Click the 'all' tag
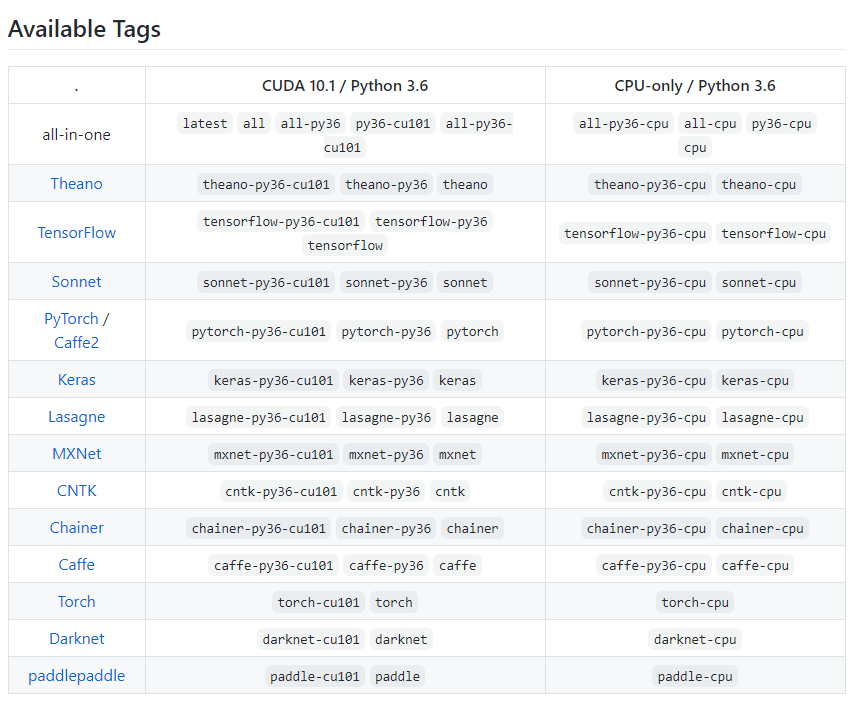Viewport: 857px width, 702px height. tap(254, 124)
